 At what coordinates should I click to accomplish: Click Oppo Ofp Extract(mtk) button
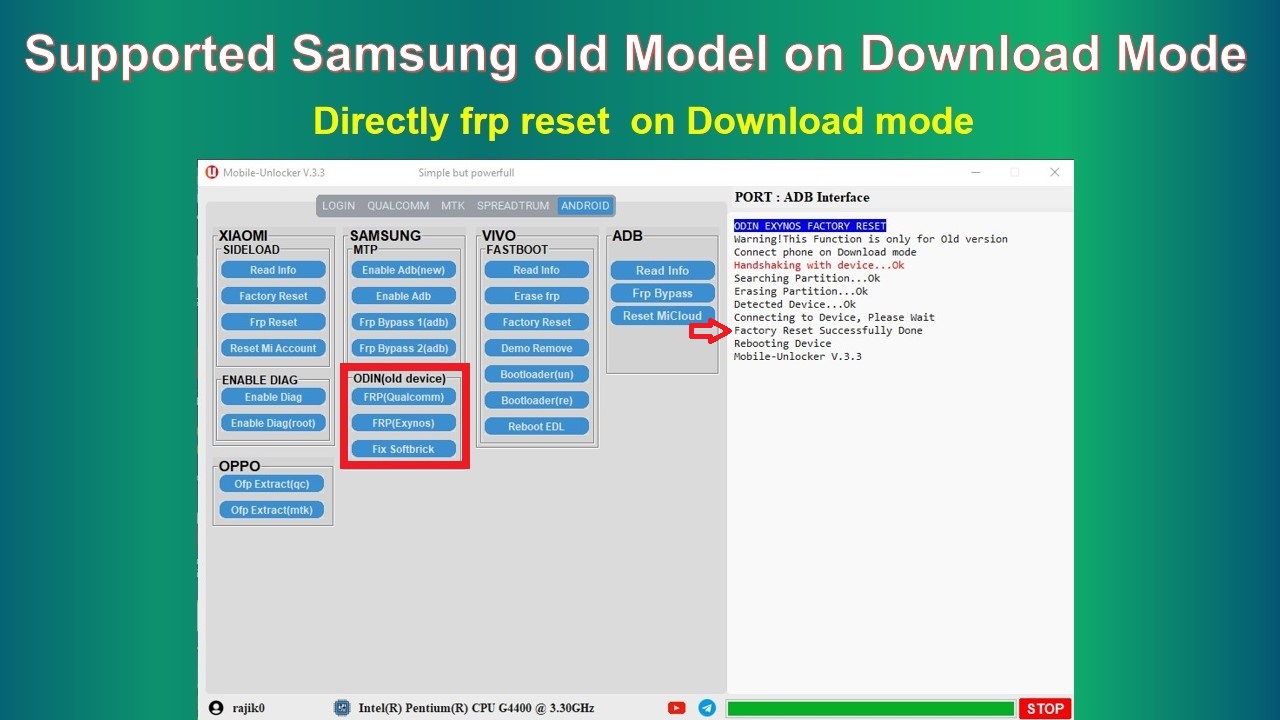coord(272,510)
